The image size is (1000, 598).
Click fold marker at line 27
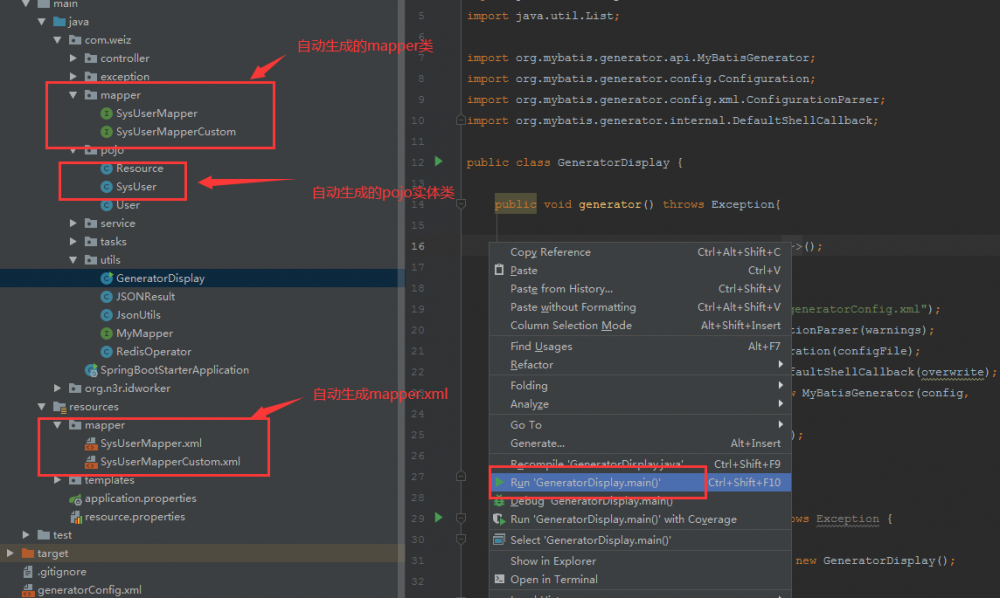pyautogui.click(x=461, y=476)
